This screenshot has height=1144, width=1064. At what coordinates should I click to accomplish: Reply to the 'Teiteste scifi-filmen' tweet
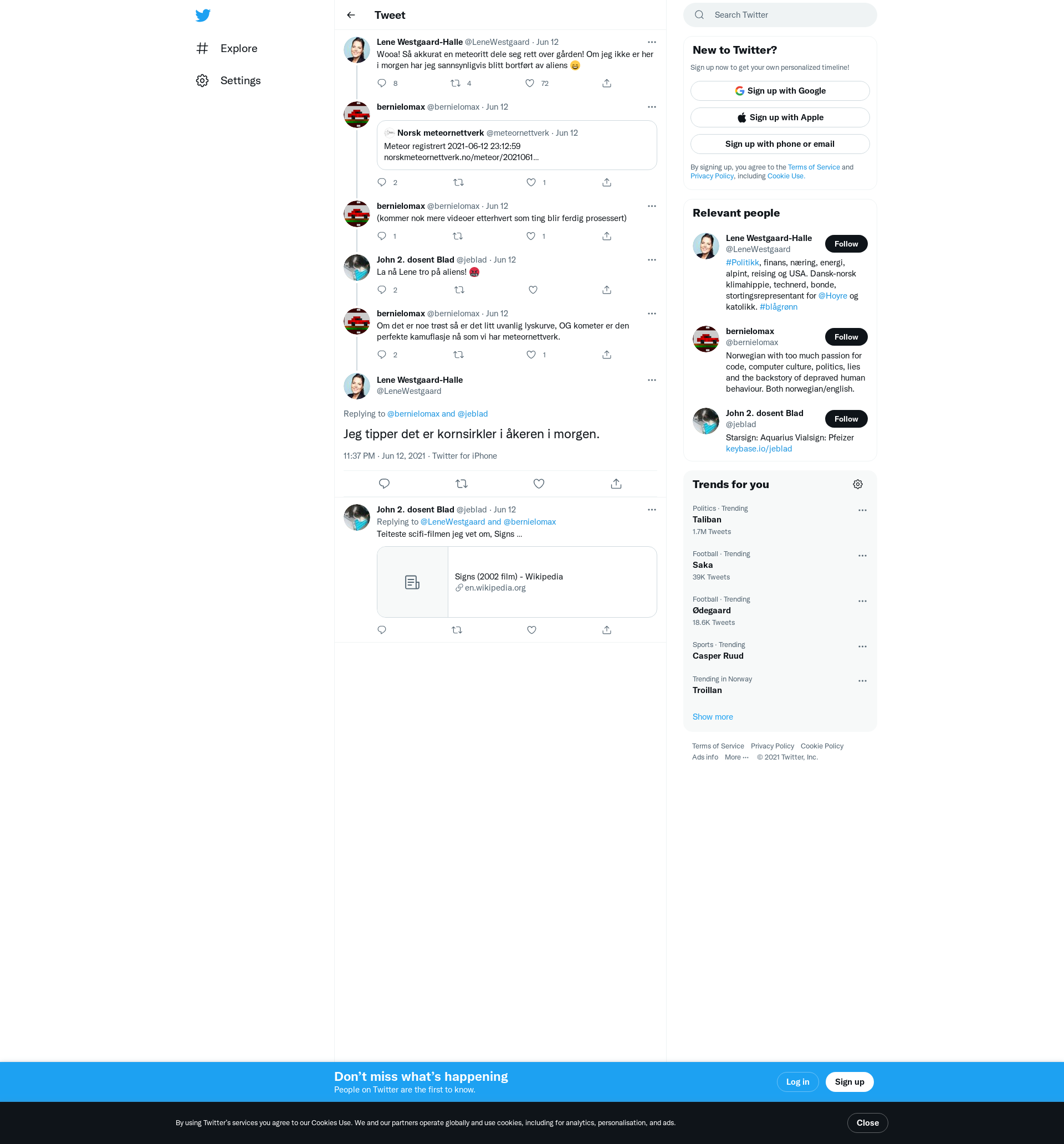382,630
